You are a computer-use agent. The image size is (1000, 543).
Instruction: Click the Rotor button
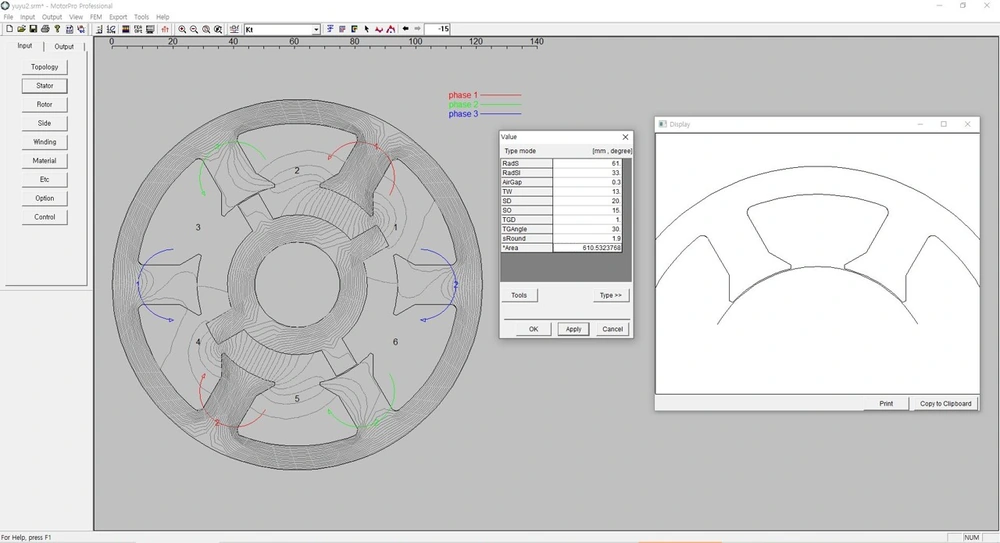point(45,105)
